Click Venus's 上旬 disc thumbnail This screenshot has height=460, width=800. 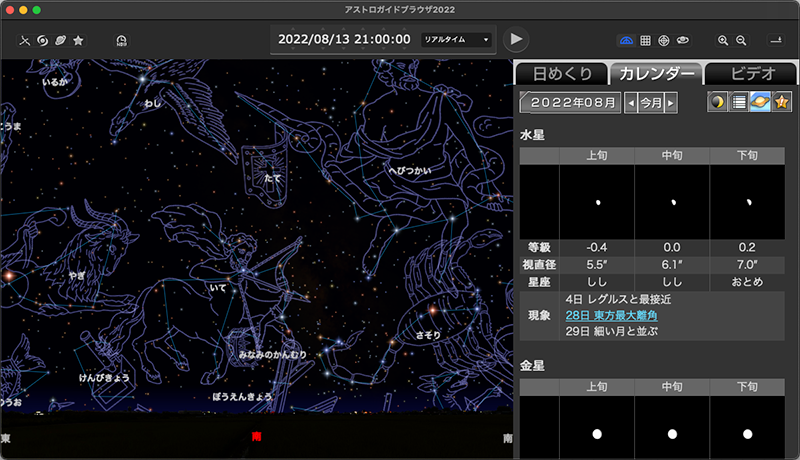(597, 427)
